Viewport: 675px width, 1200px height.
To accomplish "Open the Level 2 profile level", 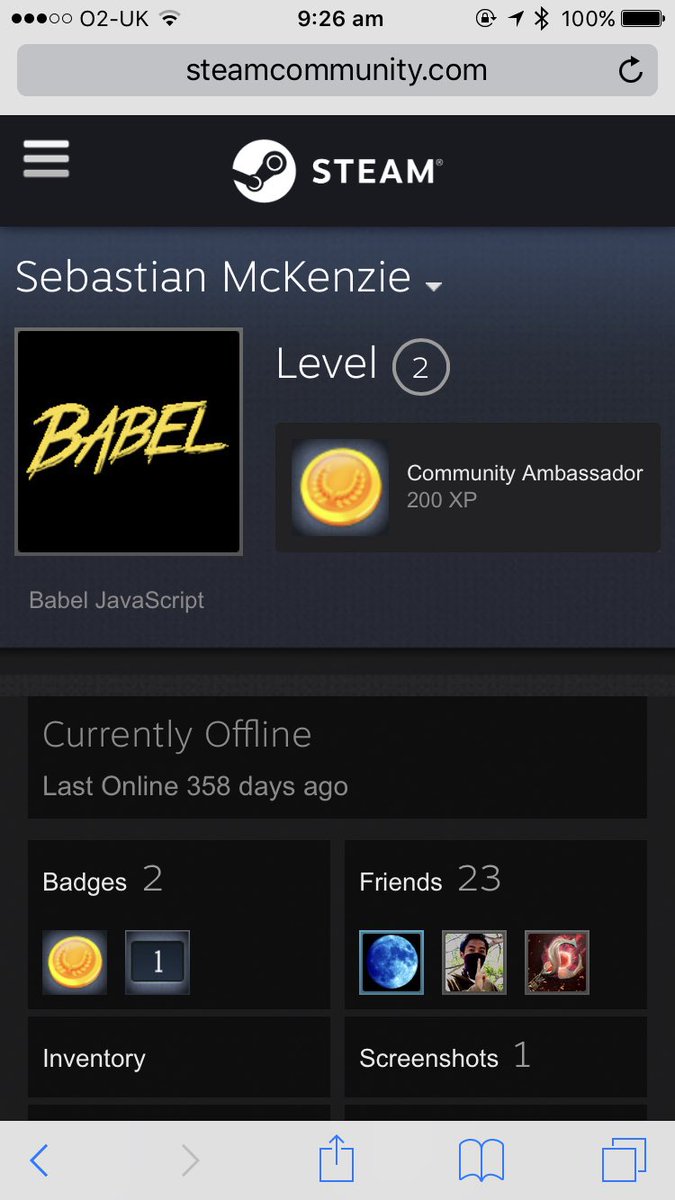I will tap(363, 367).
